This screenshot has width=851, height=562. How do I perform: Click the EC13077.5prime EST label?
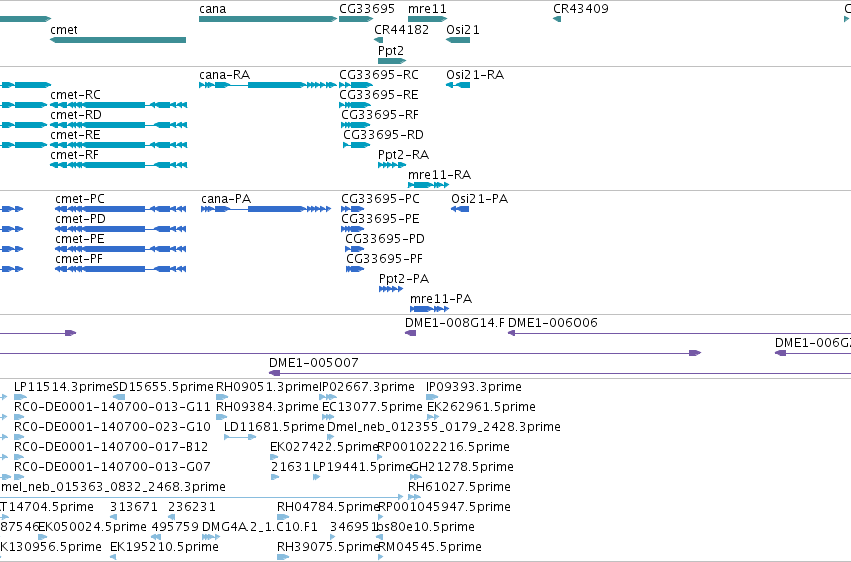(x=372, y=407)
